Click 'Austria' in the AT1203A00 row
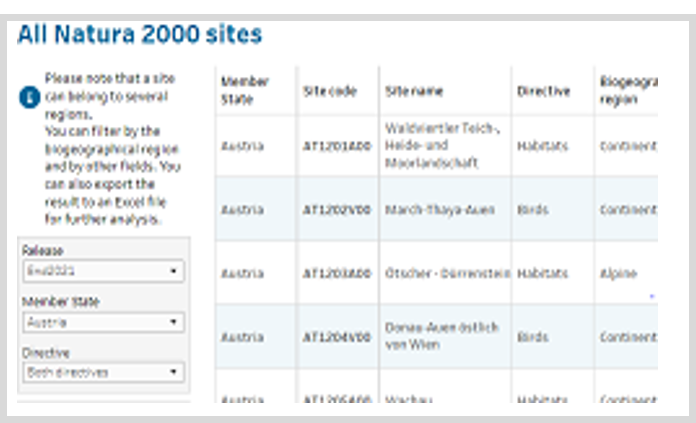 [x=242, y=273]
